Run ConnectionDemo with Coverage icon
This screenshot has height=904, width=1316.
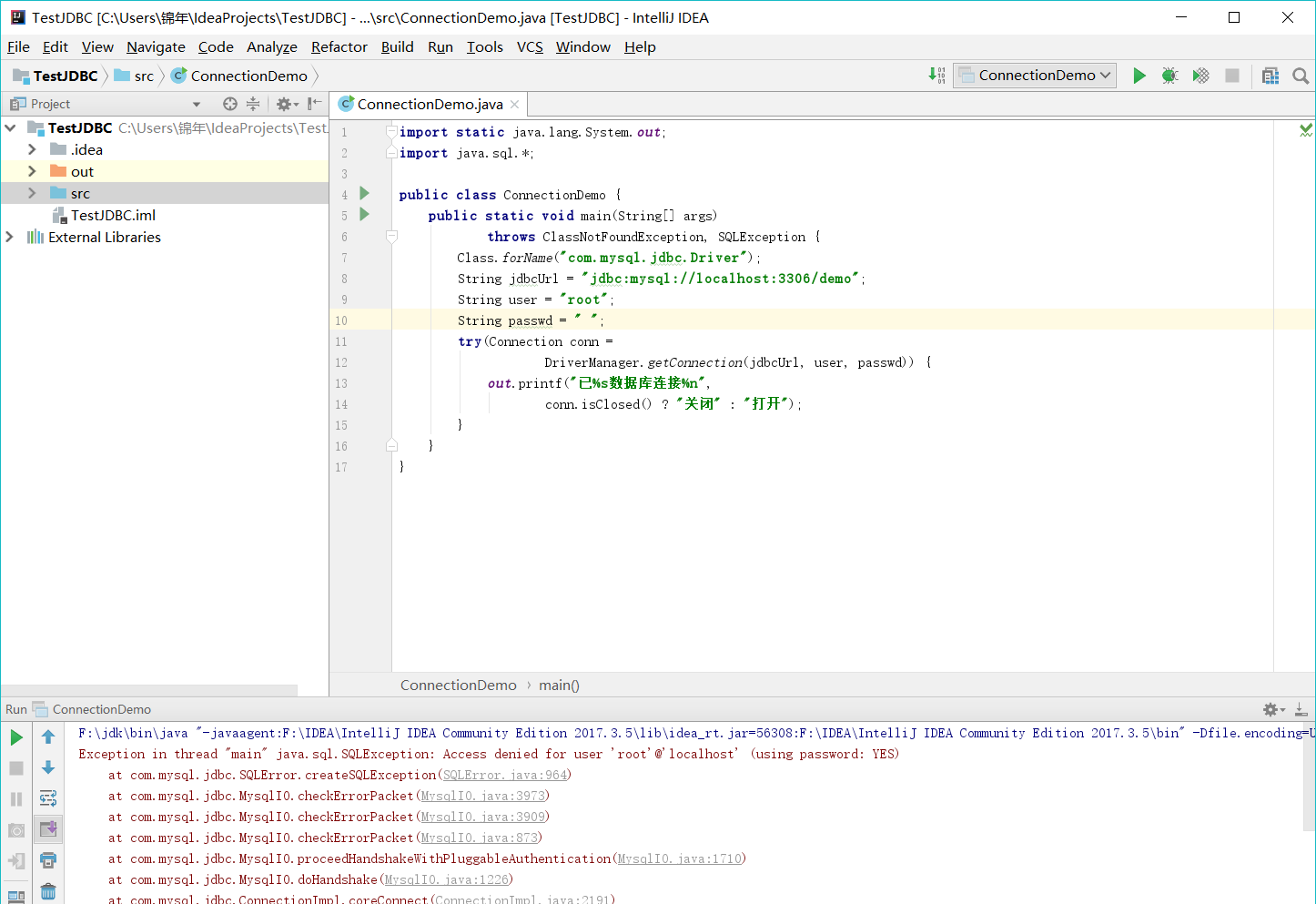point(1201,76)
